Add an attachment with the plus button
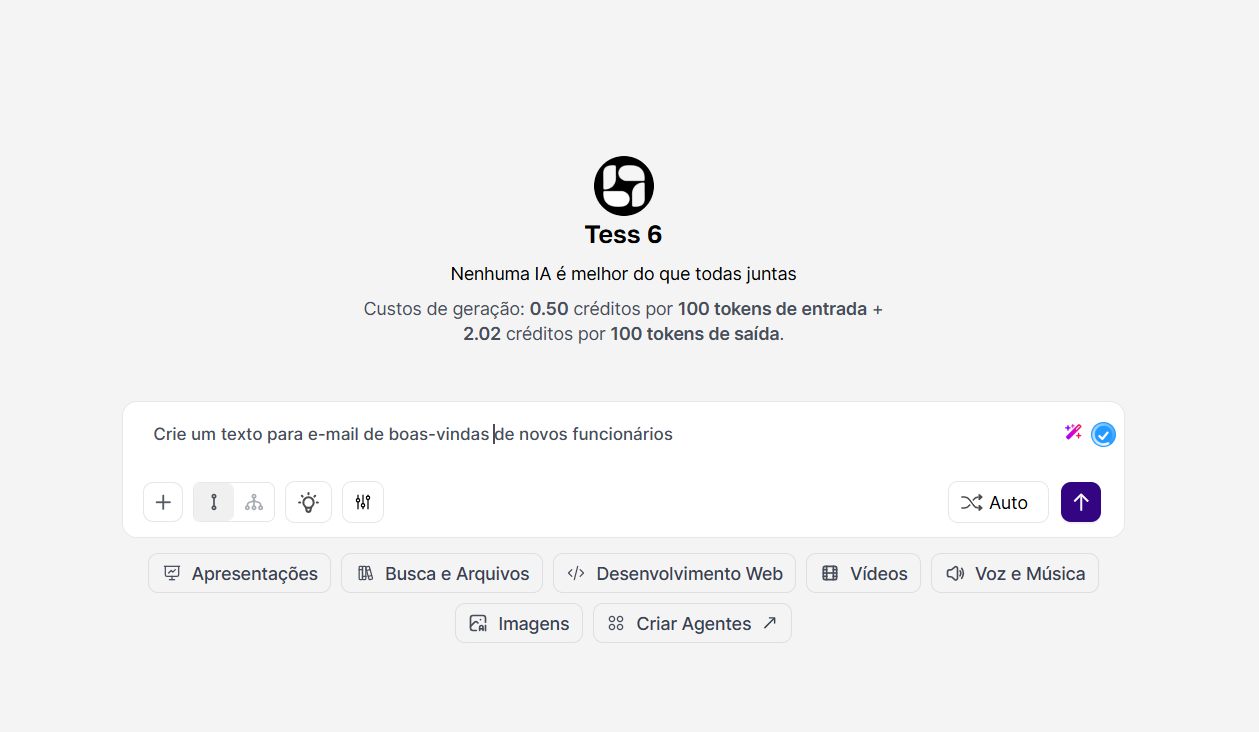Image resolution: width=1259 pixels, height=732 pixels. coord(163,502)
